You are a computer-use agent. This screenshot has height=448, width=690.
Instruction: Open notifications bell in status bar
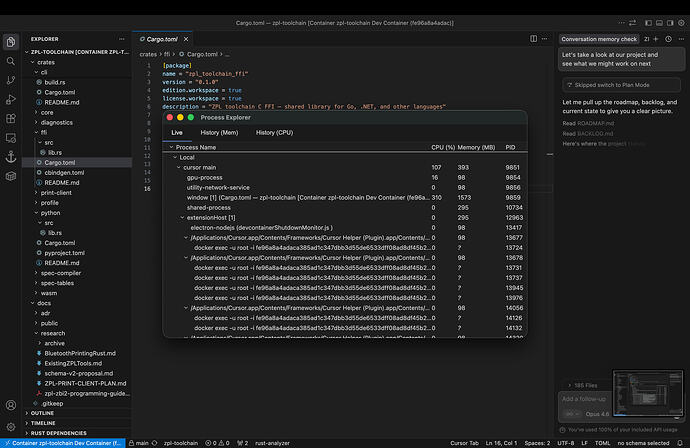click(x=680, y=443)
